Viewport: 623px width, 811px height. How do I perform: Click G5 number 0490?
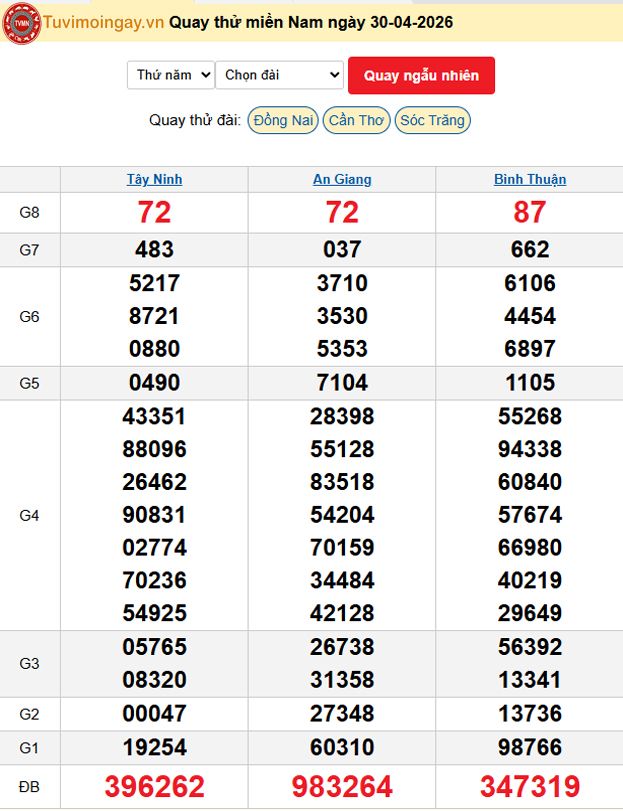(x=155, y=383)
